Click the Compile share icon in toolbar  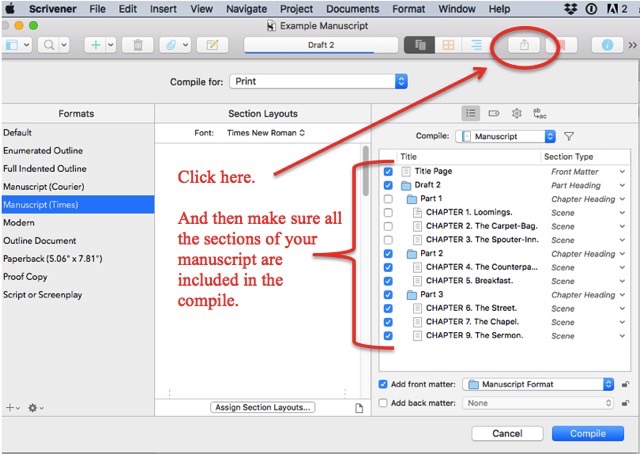click(524, 45)
